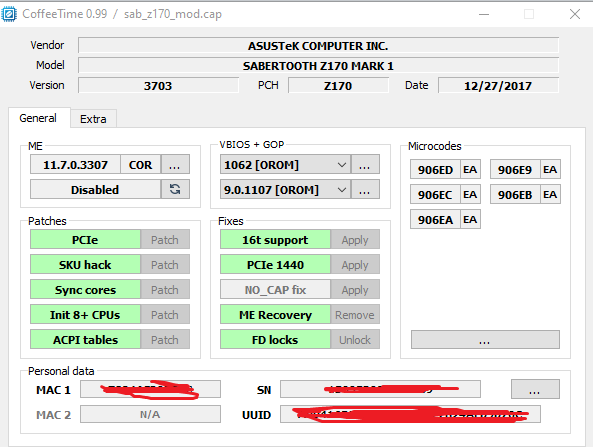Click the ME Disabled state field

95,189
